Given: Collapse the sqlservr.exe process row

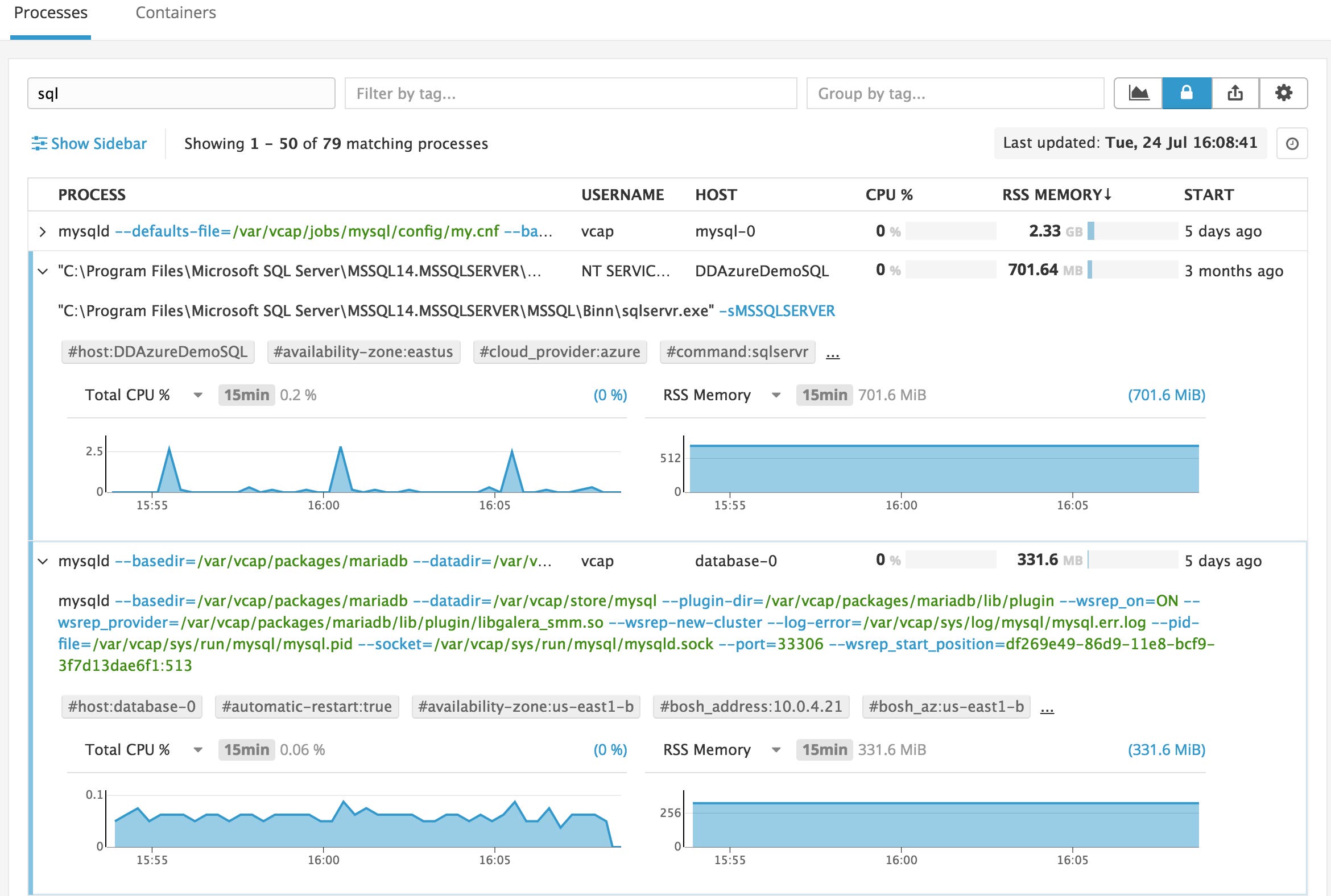Looking at the screenshot, I should point(42,271).
